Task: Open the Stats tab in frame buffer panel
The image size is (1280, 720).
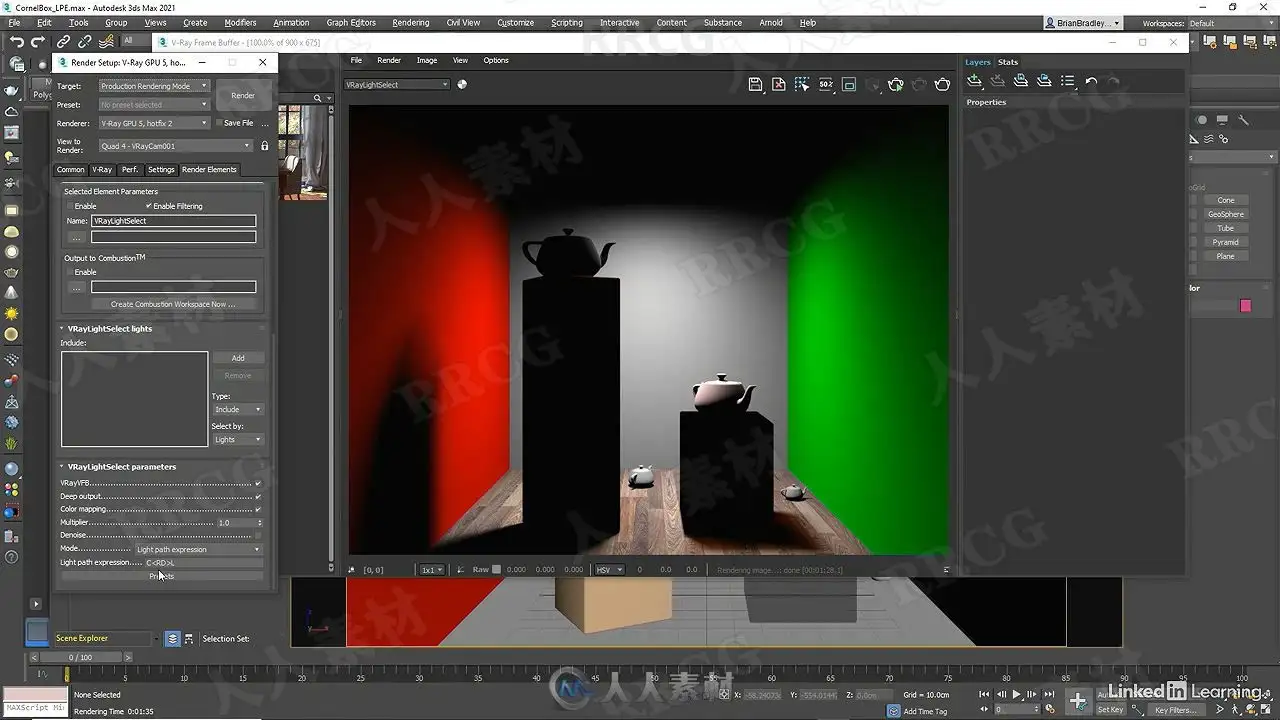Action: [x=1008, y=62]
